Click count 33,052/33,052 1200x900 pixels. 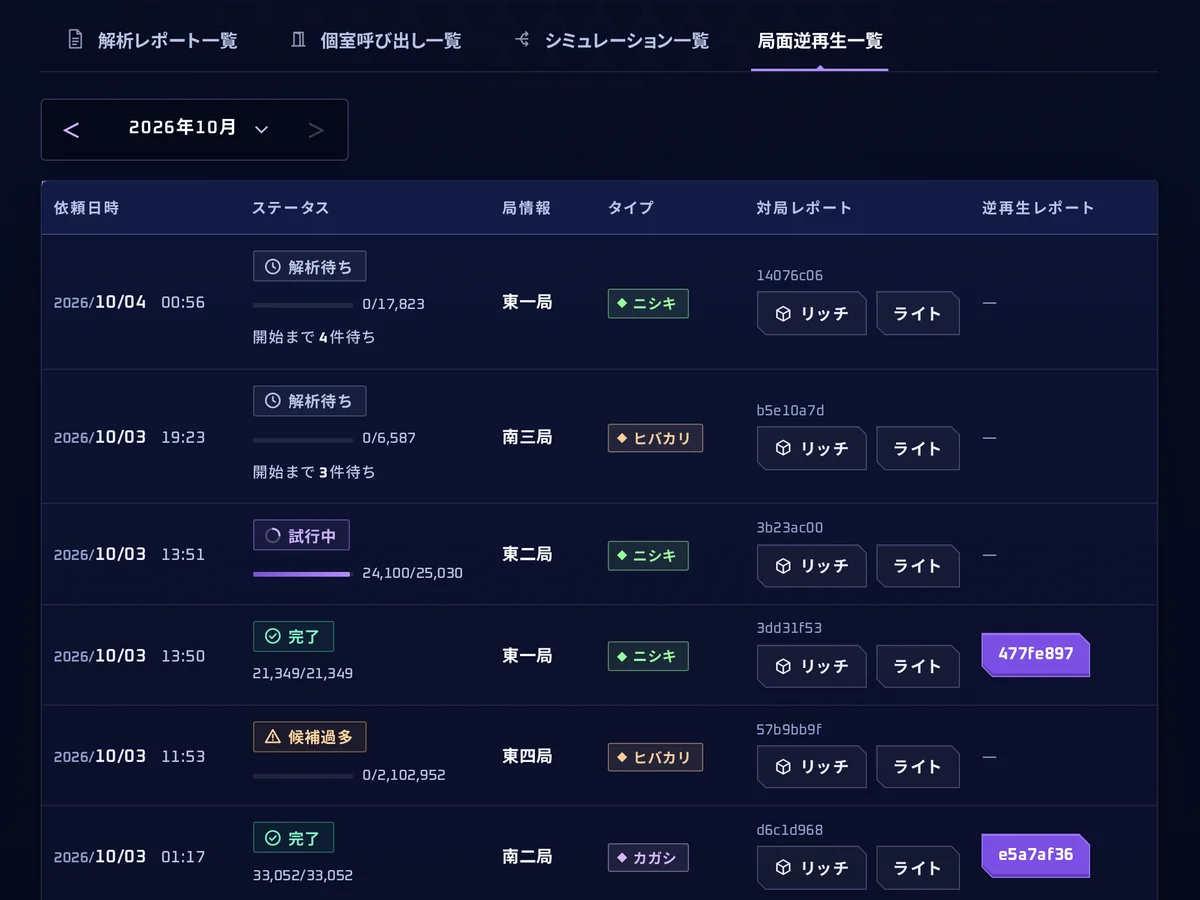(303, 875)
